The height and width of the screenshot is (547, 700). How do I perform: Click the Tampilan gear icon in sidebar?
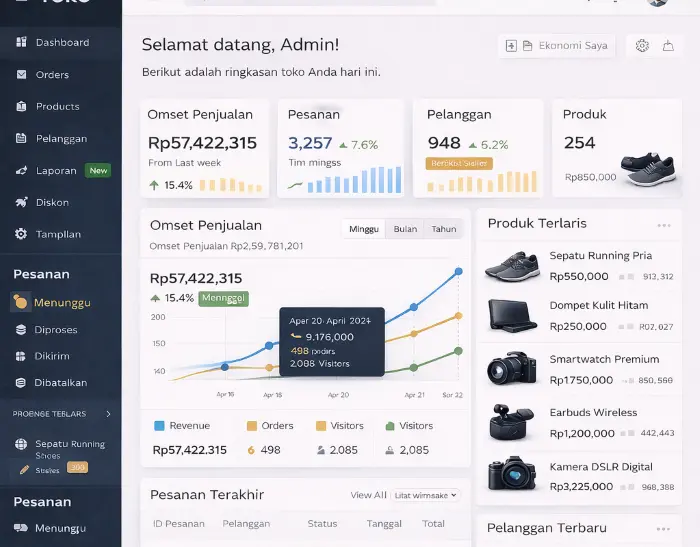[x=21, y=234]
